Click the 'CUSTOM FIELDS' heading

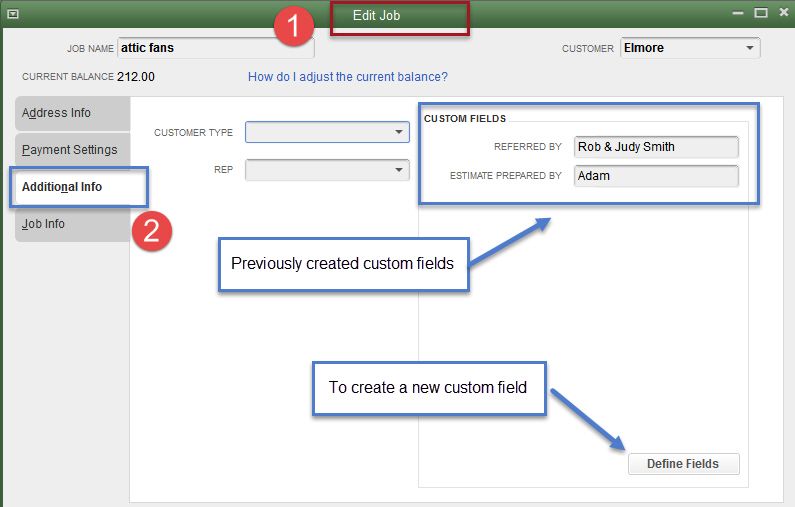point(465,119)
